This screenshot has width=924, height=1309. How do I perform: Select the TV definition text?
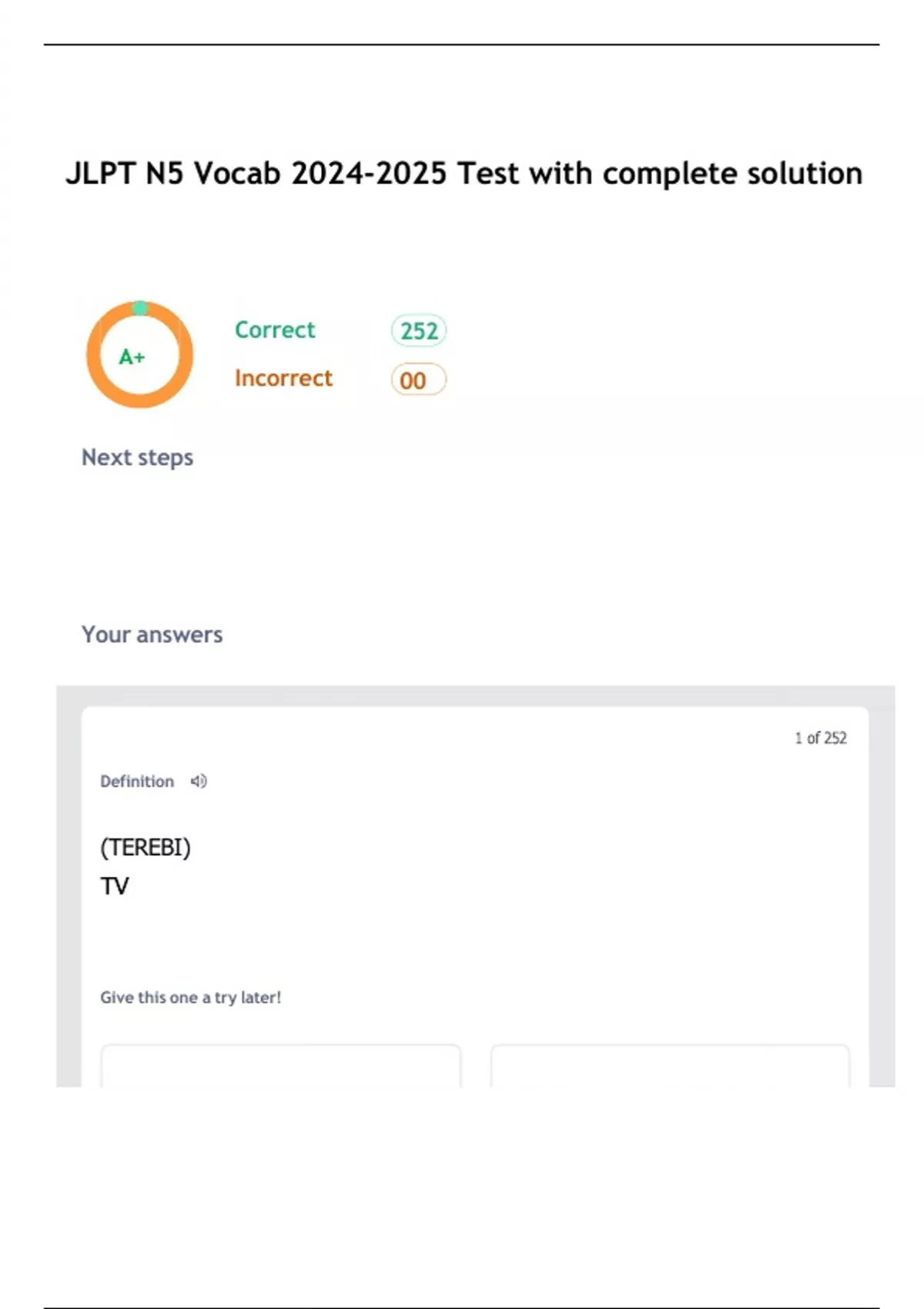tap(115, 886)
